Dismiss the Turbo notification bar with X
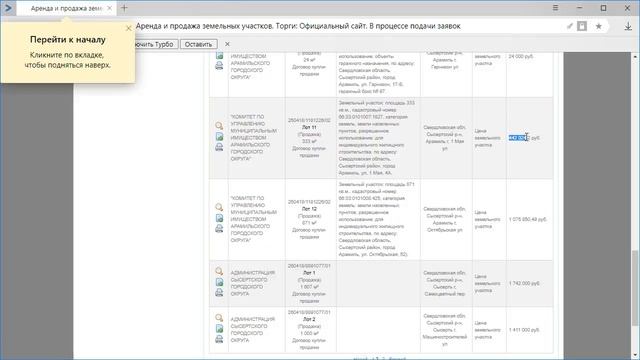This screenshot has width=640, height=360. pyautogui.click(x=227, y=44)
